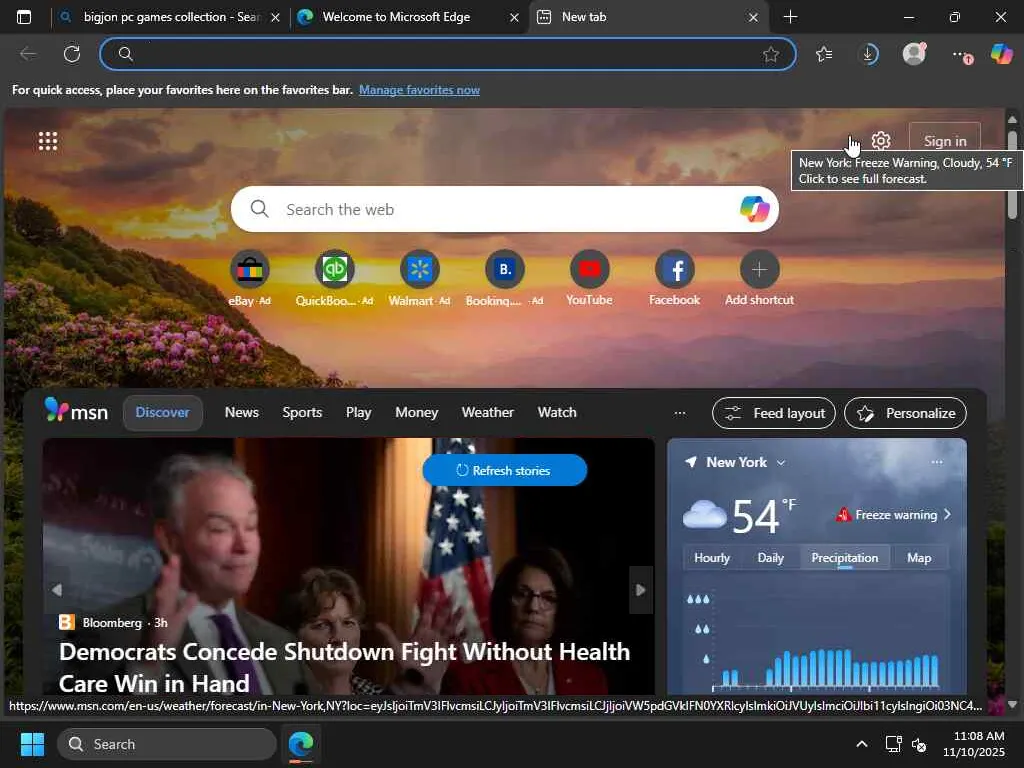Go to previous story arrow
The height and width of the screenshot is (768, 1024).
point(57,590)
